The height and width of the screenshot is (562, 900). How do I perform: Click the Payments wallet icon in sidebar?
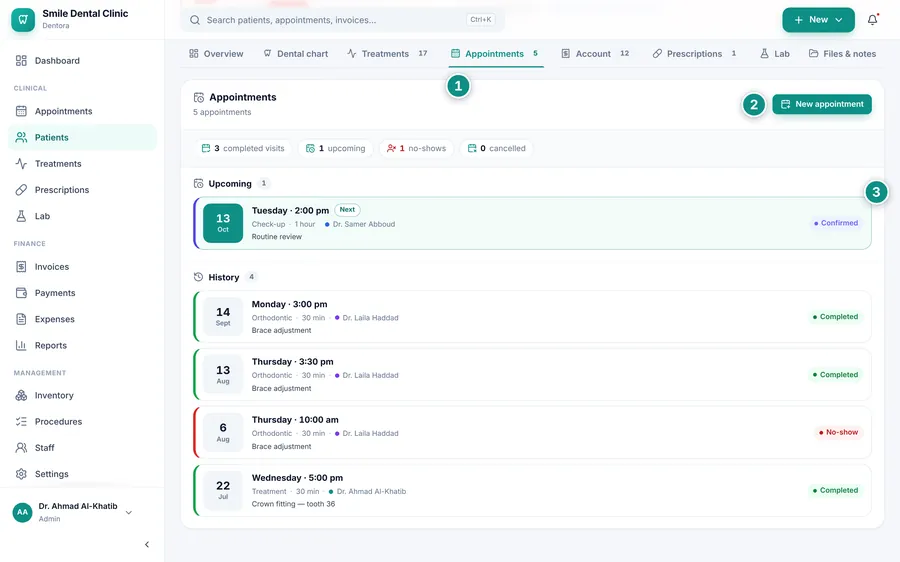click(x=21, y=293)
